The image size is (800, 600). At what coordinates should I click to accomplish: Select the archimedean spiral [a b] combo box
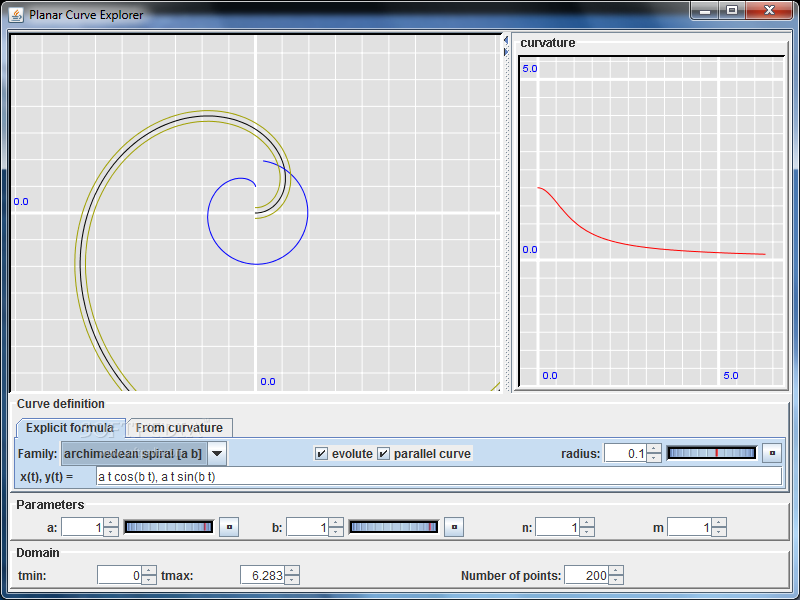coord(144,454)
